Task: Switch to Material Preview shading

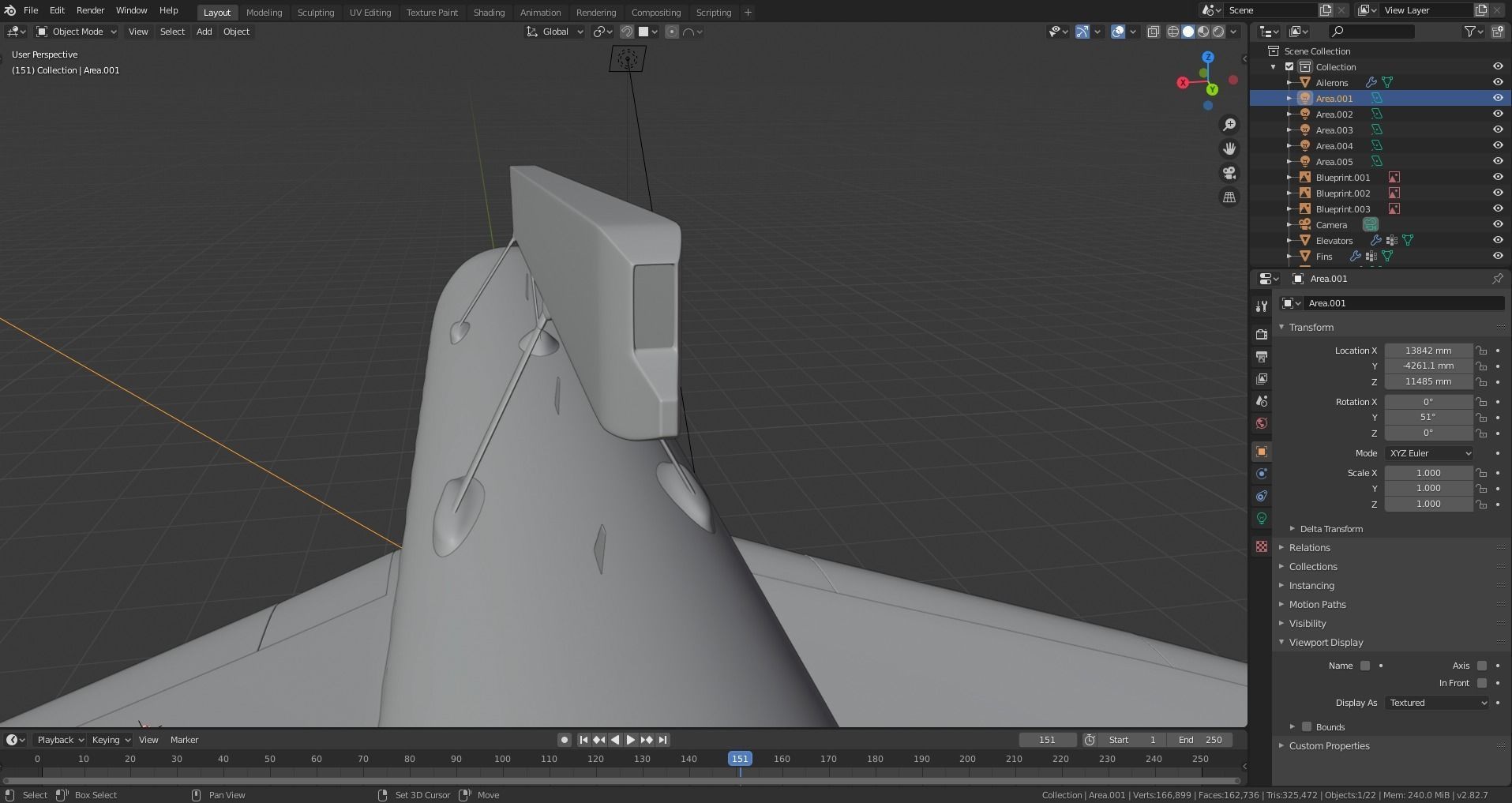Action: (1203, 32)
